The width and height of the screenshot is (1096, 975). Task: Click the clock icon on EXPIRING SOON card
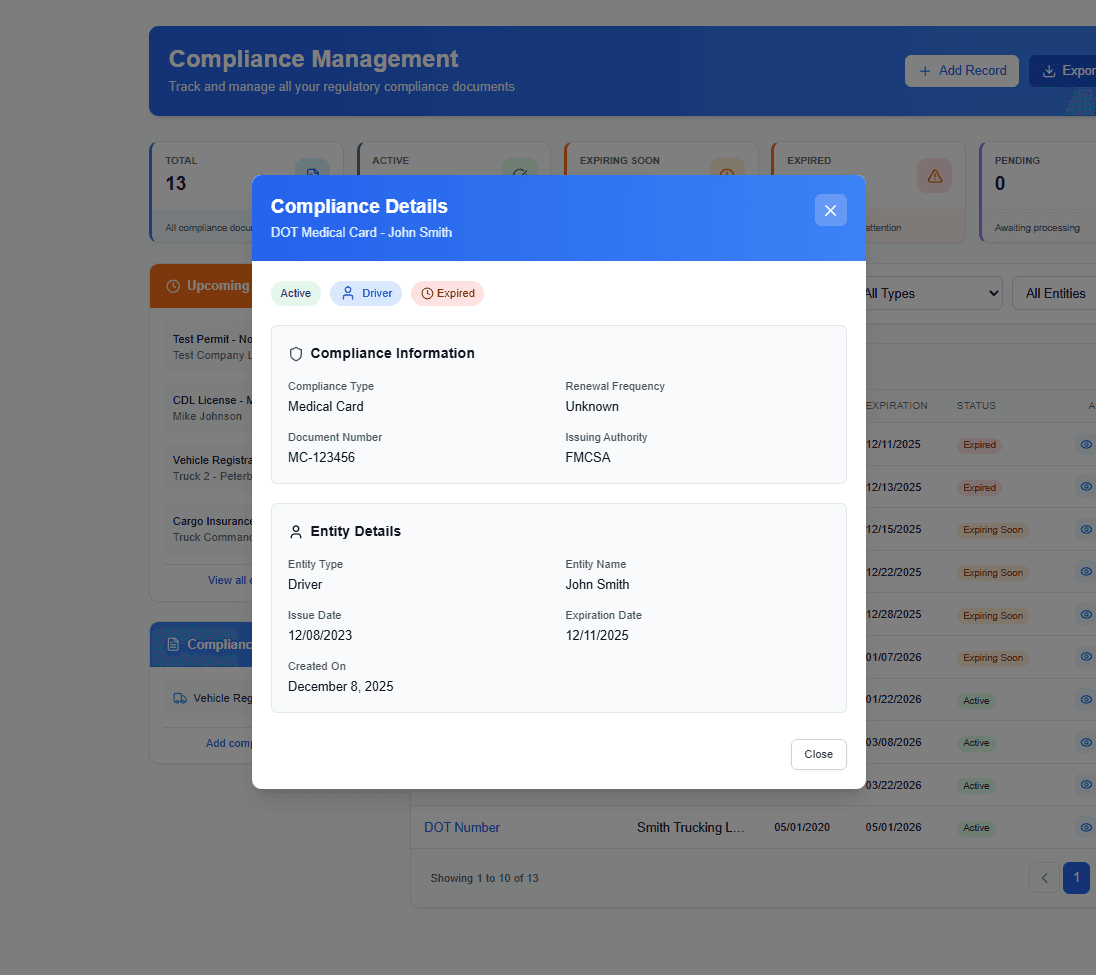(x=727, y=173)
